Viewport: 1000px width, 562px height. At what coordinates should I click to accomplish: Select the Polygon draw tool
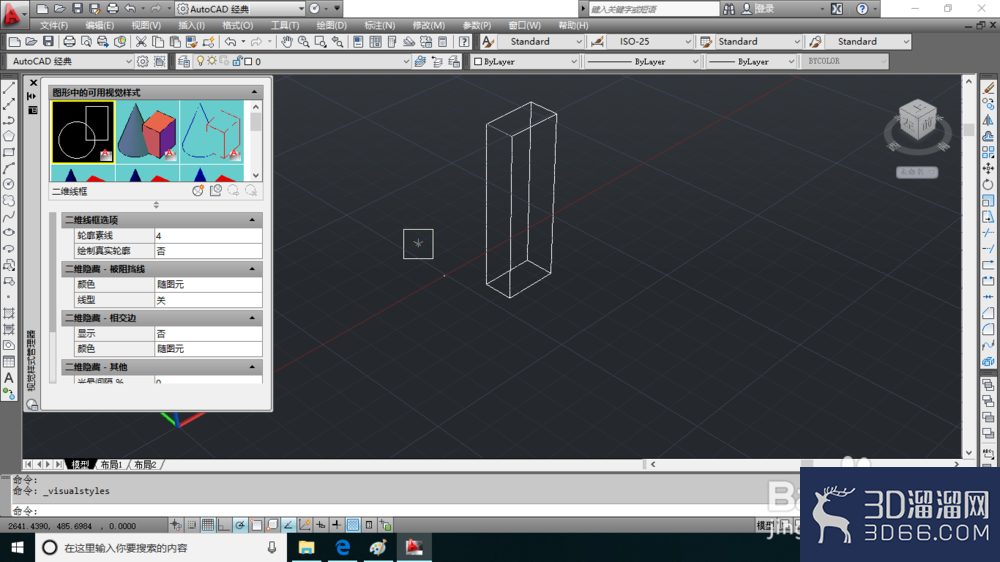[x=9, y=136]
